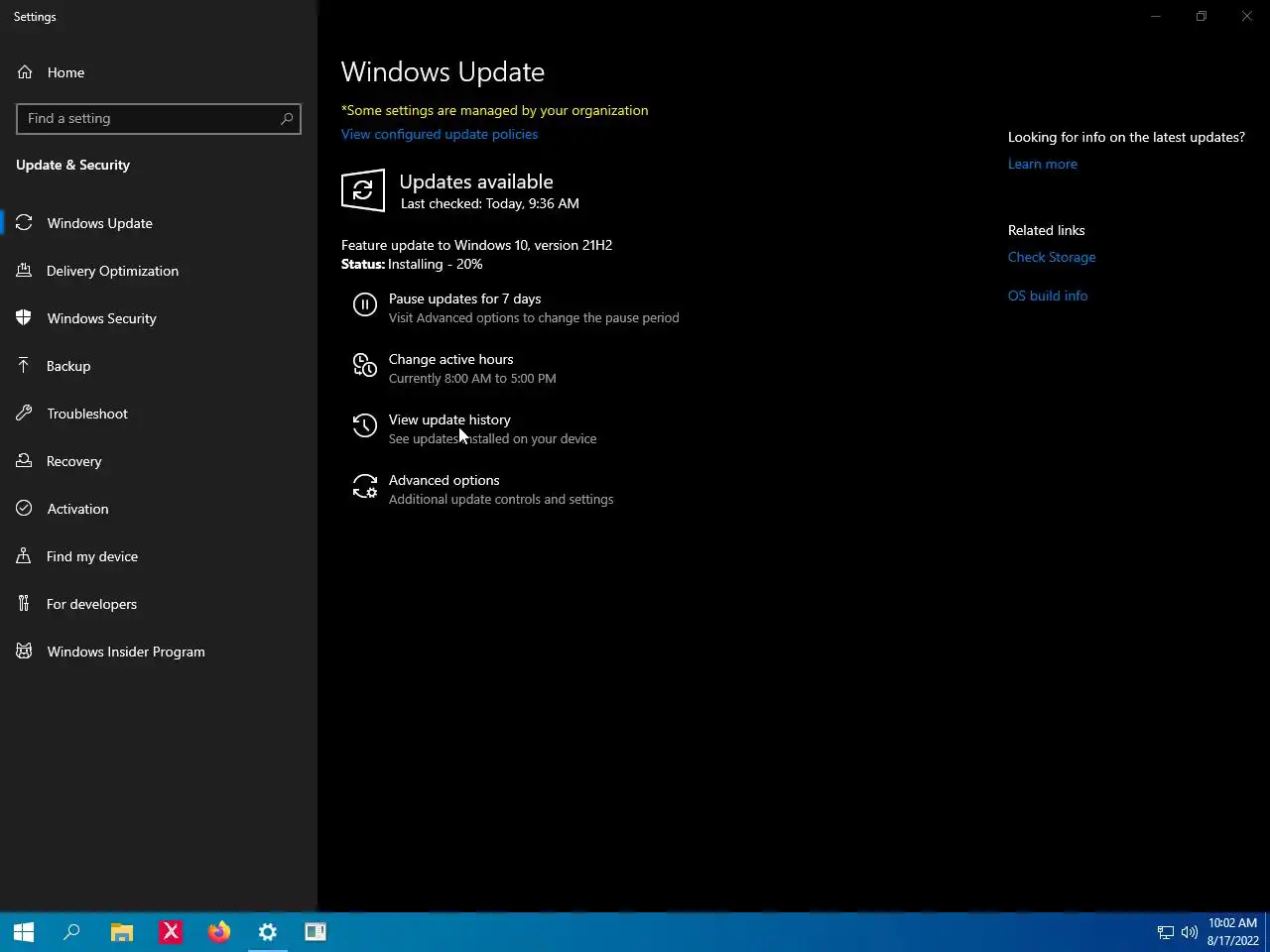Click the pause circle icon
The width and height of the screenshot is (1270, 952).
coord(365,305)
